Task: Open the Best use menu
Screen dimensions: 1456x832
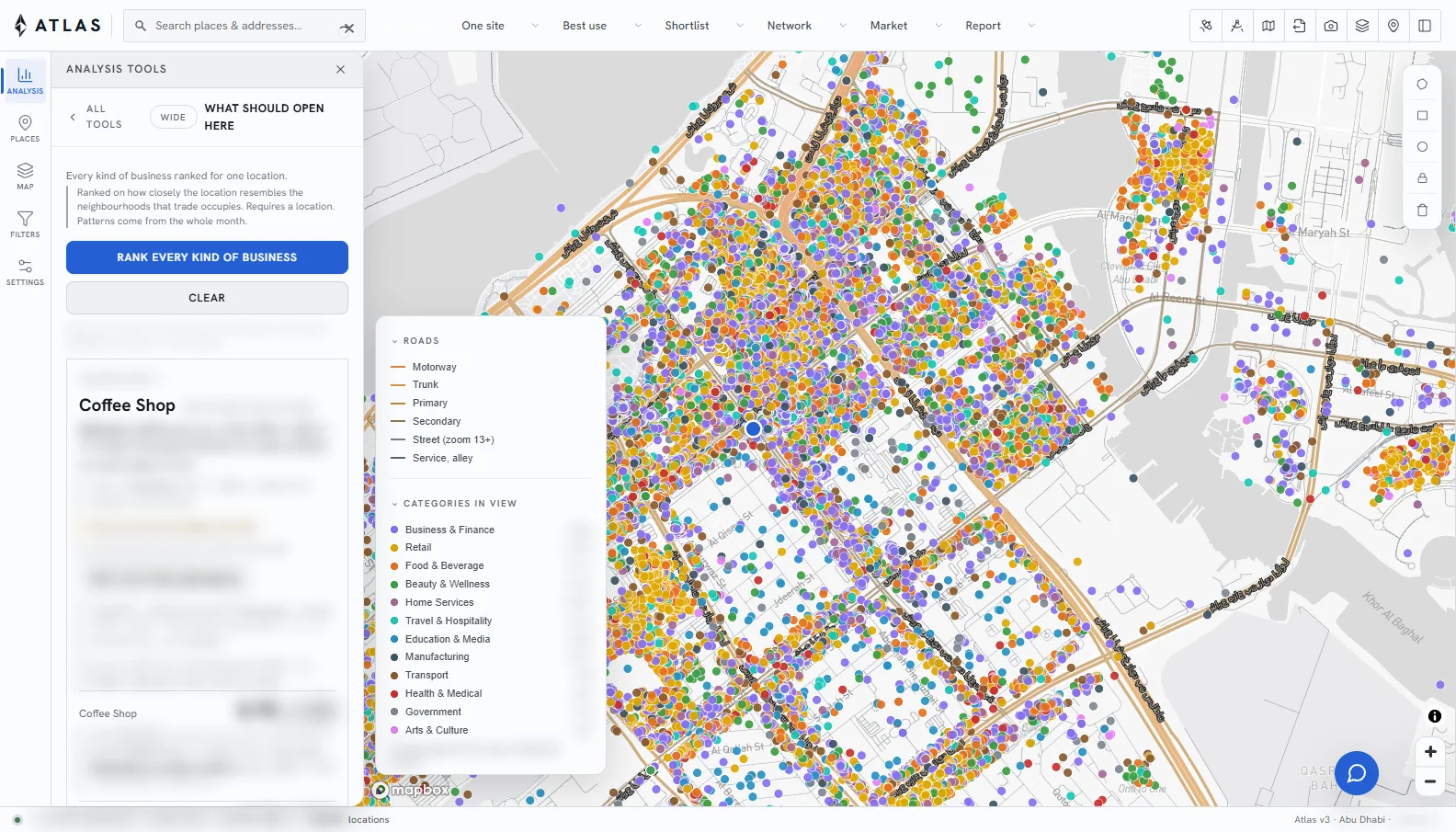Action: point(585,26)
